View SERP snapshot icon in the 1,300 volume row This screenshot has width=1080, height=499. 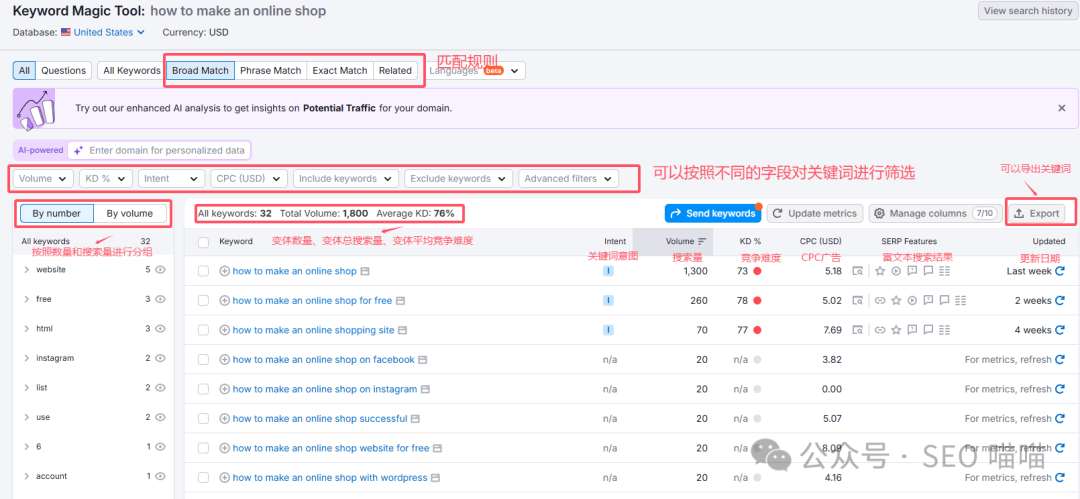(858, 272)
